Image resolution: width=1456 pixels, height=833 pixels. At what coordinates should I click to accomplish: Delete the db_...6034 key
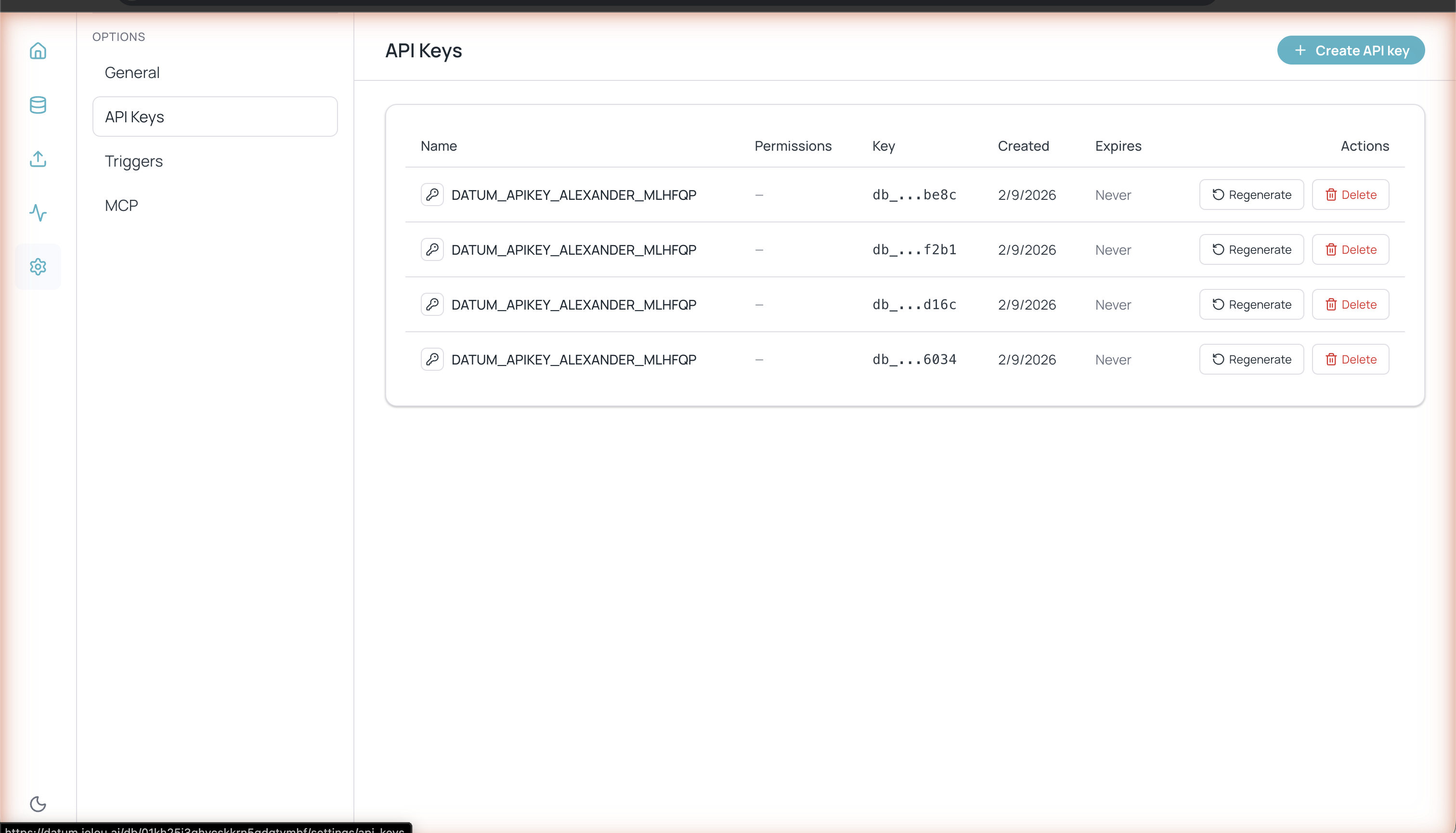pos(1350,359)
